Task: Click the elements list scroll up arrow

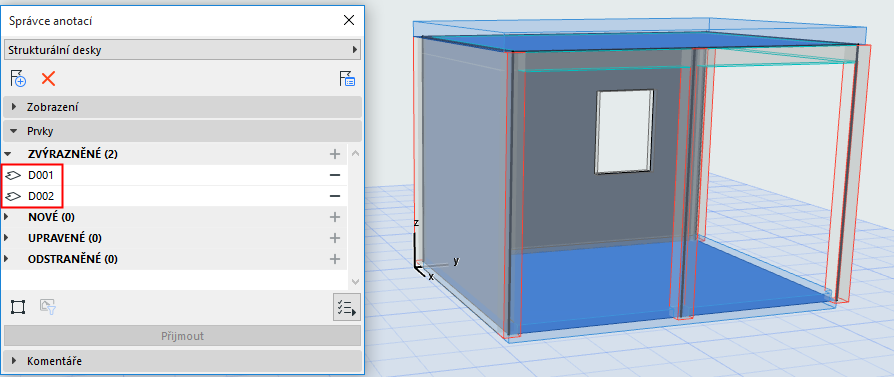Action: (355, 153)
